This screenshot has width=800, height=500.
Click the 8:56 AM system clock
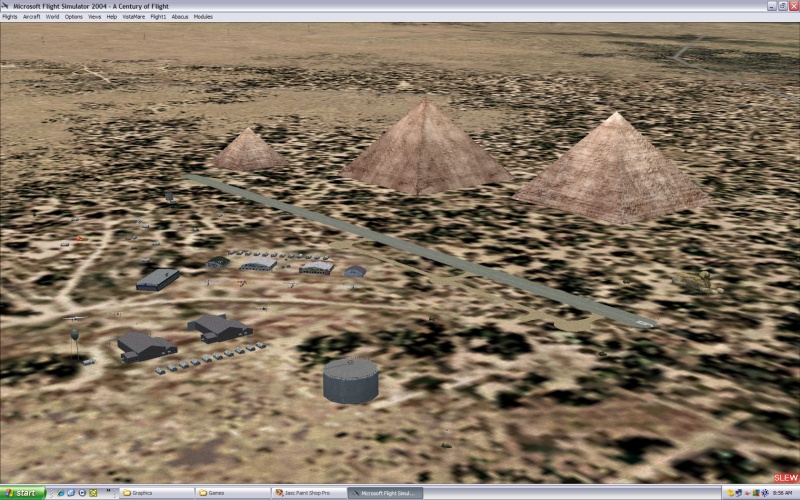[782, 493]
